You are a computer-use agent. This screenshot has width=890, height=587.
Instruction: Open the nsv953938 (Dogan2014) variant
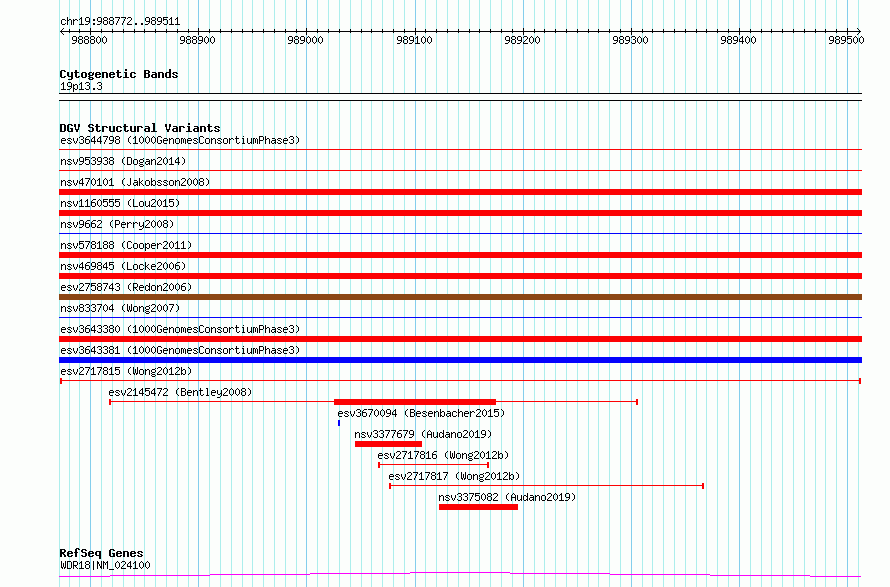pos(123,161)
